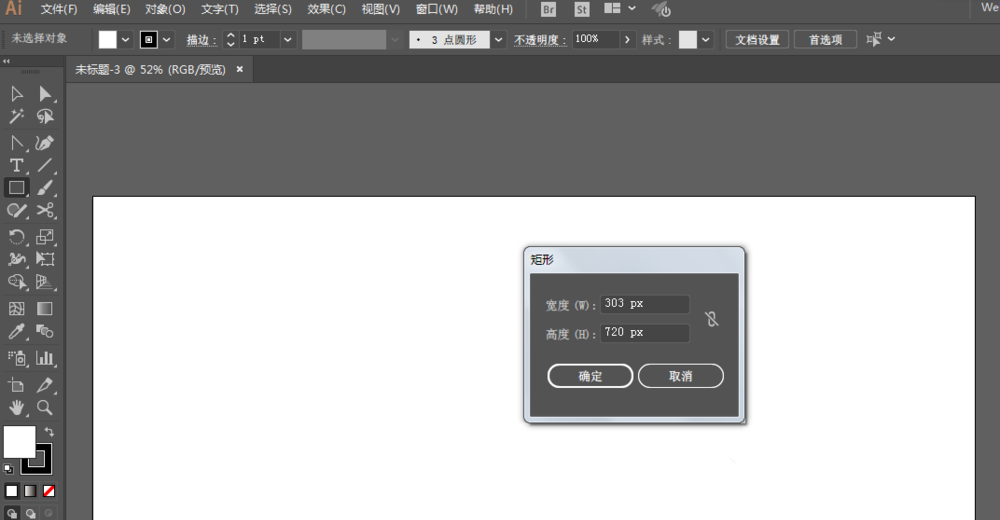The image size is (1000, 520).
Task: Cancel rectangle dialog with 取消
Action: pos(680,376)
